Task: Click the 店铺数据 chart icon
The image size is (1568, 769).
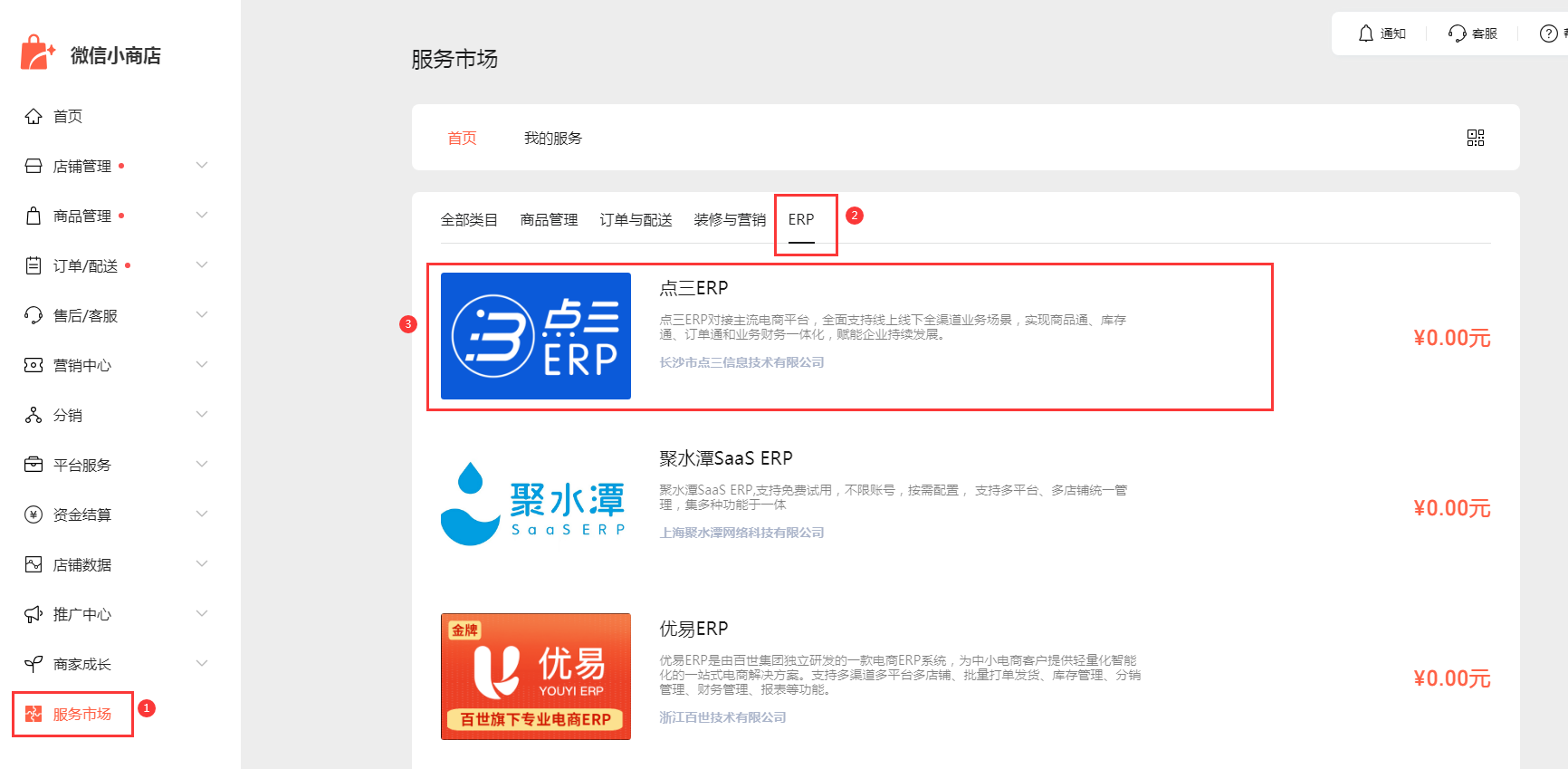Action: pos(33,564)
